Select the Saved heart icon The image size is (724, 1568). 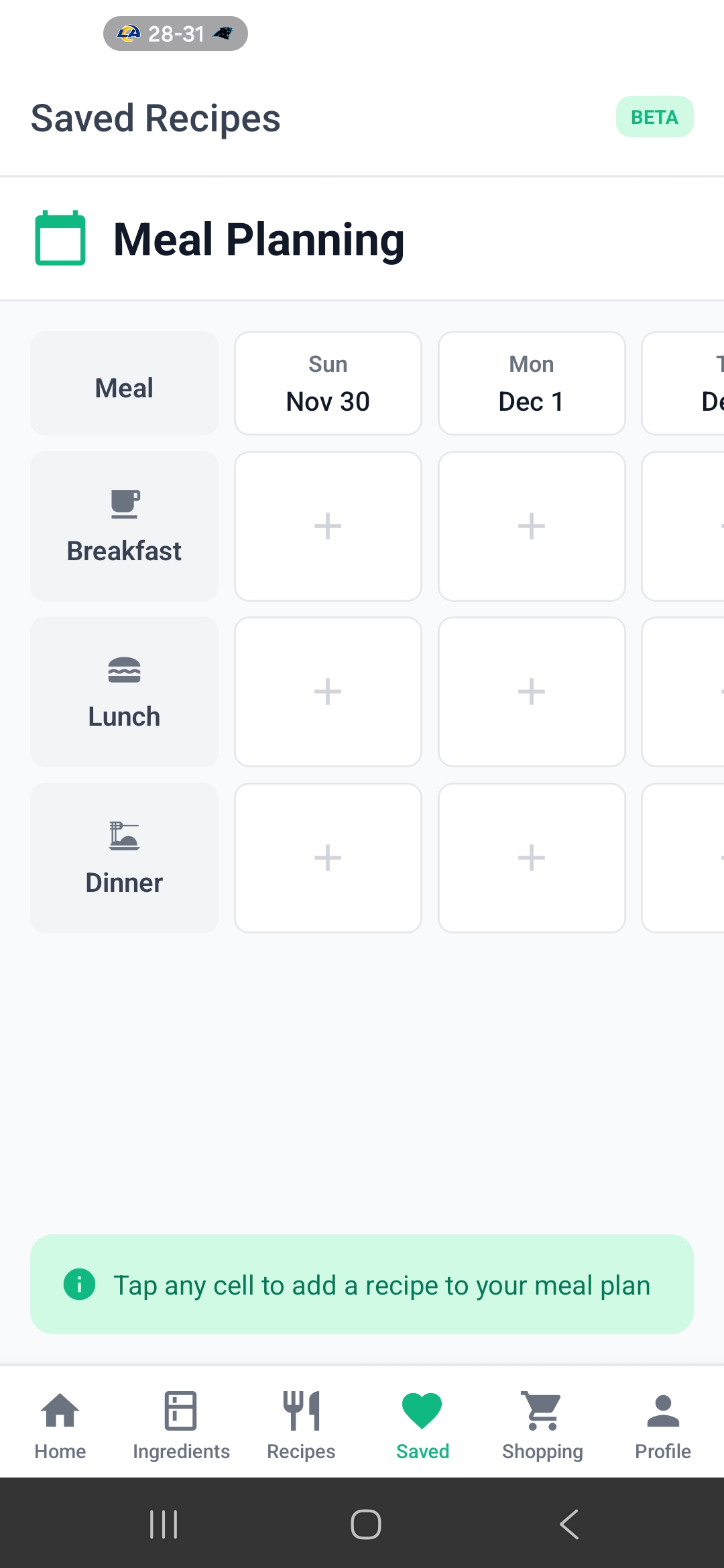pos(422,1410)
